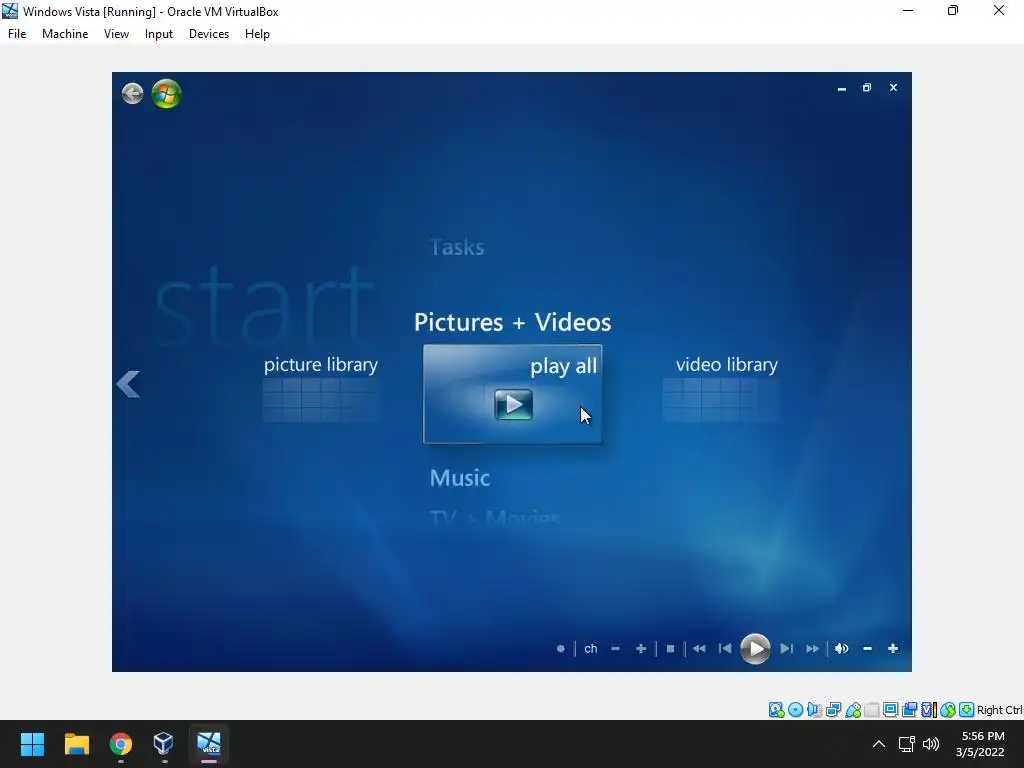The height and width of the screenshot is (768, 1024).
Task: Click VirtualBox mouse integration indicator
Action: 948,710
